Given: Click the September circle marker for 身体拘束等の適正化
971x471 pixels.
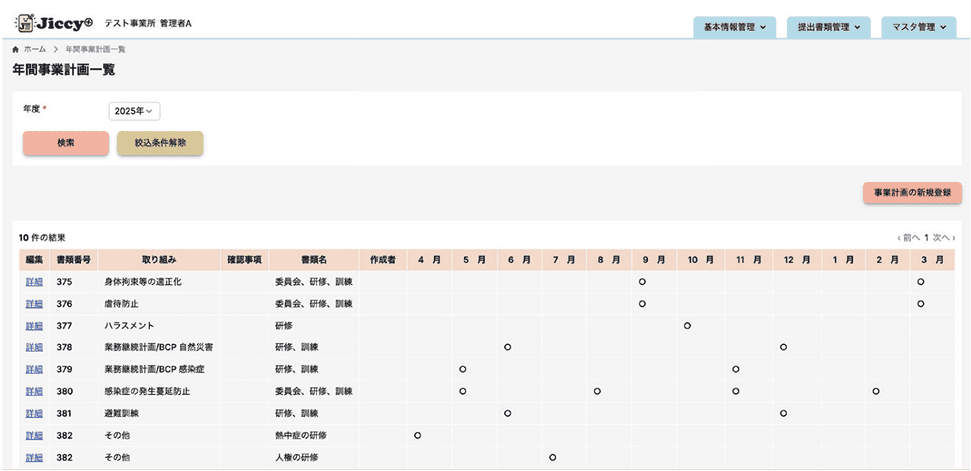Looking at the screenshot, I should [x=642, y=282].
